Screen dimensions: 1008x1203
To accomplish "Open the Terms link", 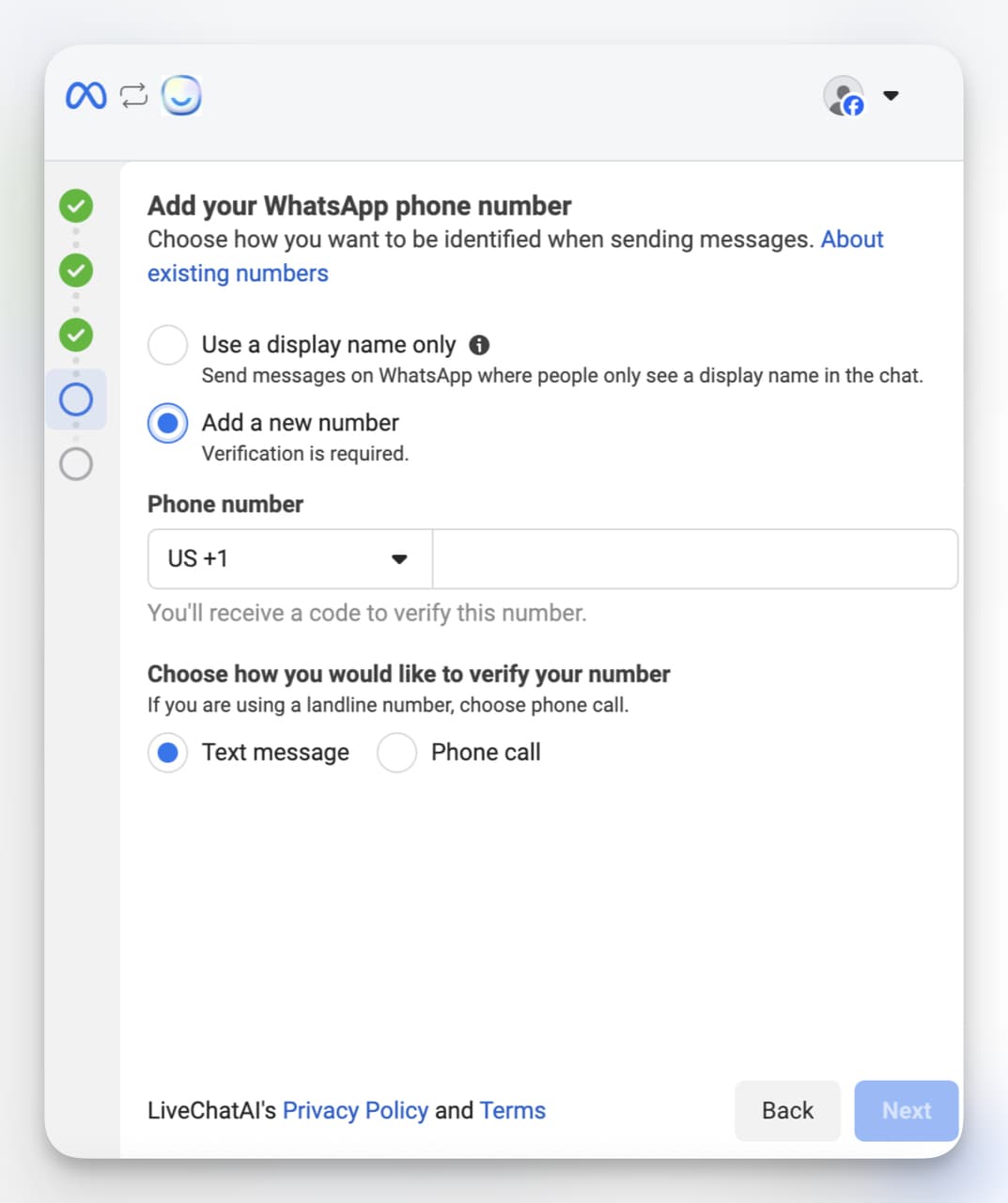I will pyautogui.click(x=512, y=1110).
